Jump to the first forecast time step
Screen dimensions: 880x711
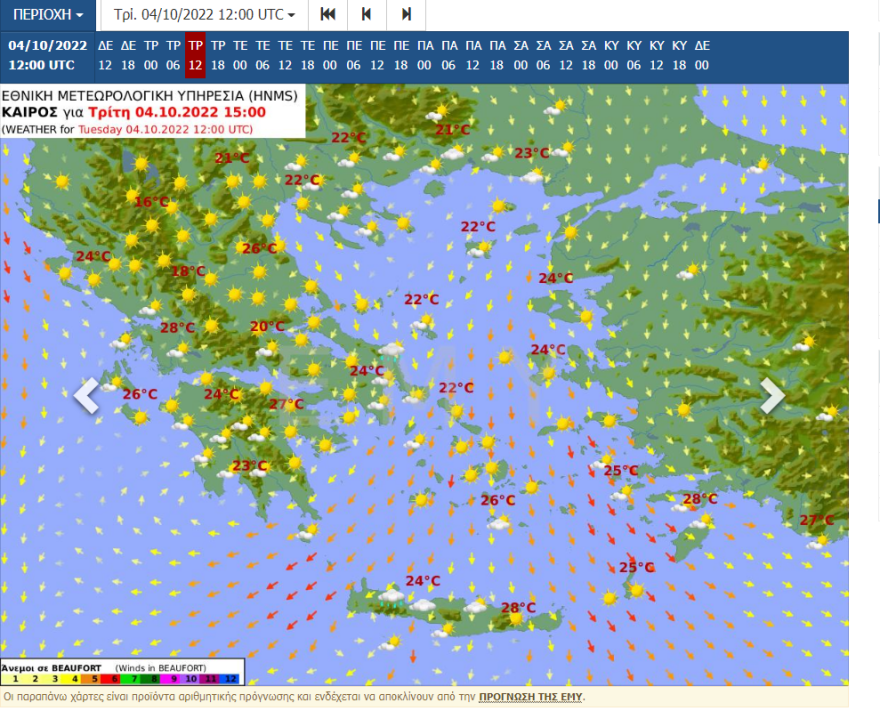point(327,15)
